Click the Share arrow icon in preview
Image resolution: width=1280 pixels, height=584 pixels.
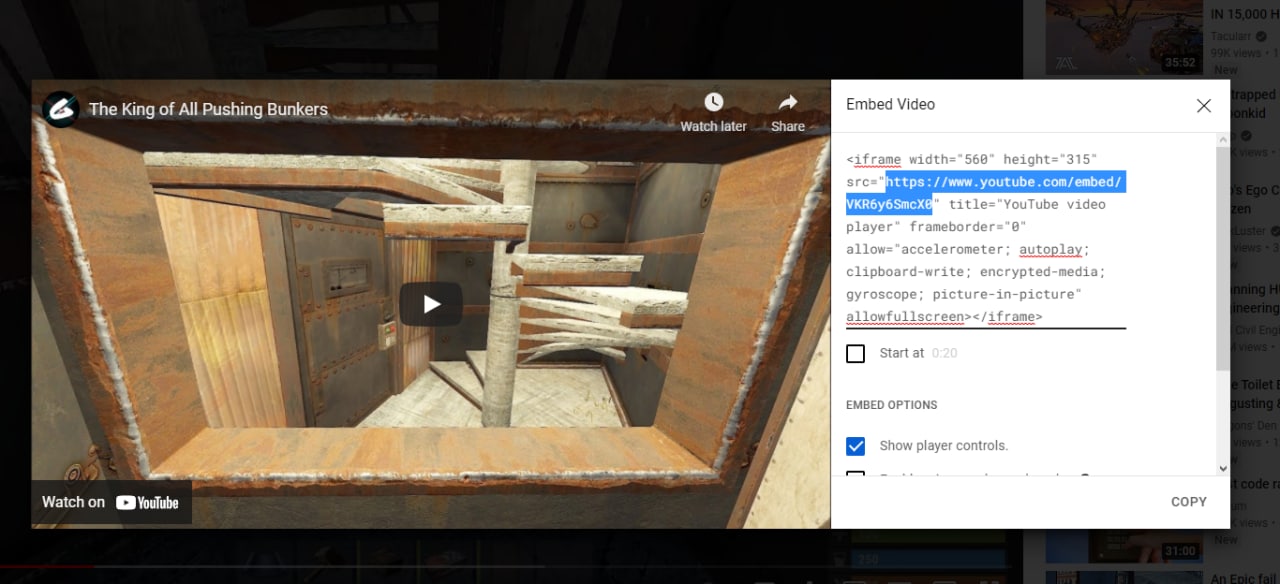(788, 102)
